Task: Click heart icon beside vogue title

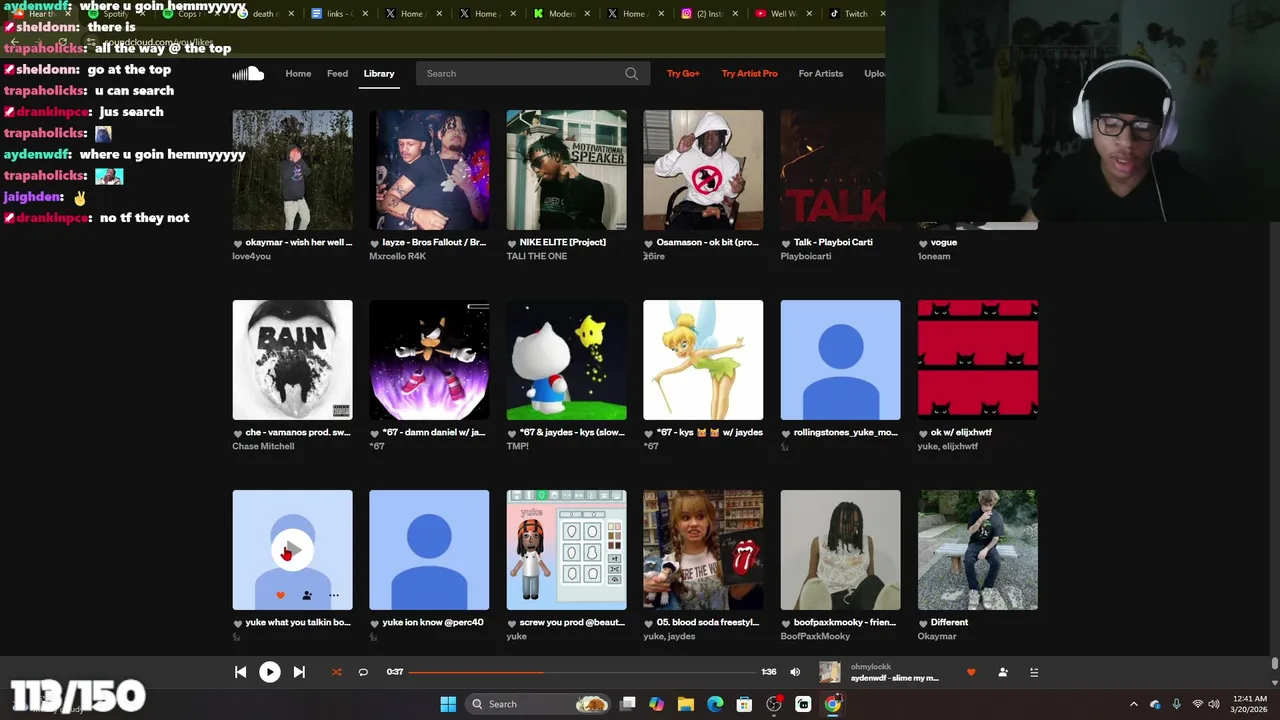Action: tap(923, 243)
